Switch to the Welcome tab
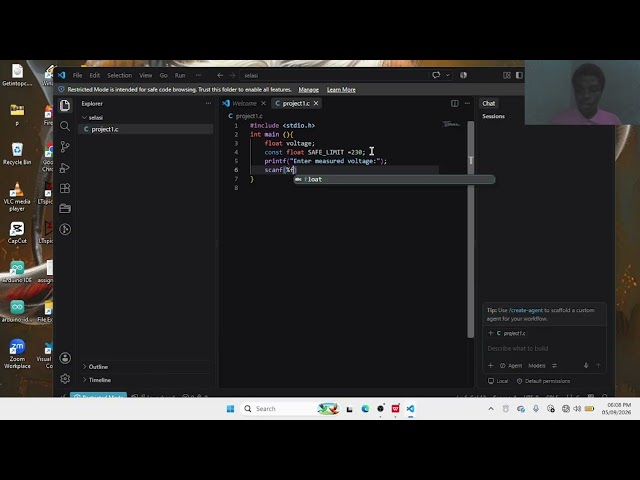Viewport: 640px width, 480px height. tap(244, 103)
